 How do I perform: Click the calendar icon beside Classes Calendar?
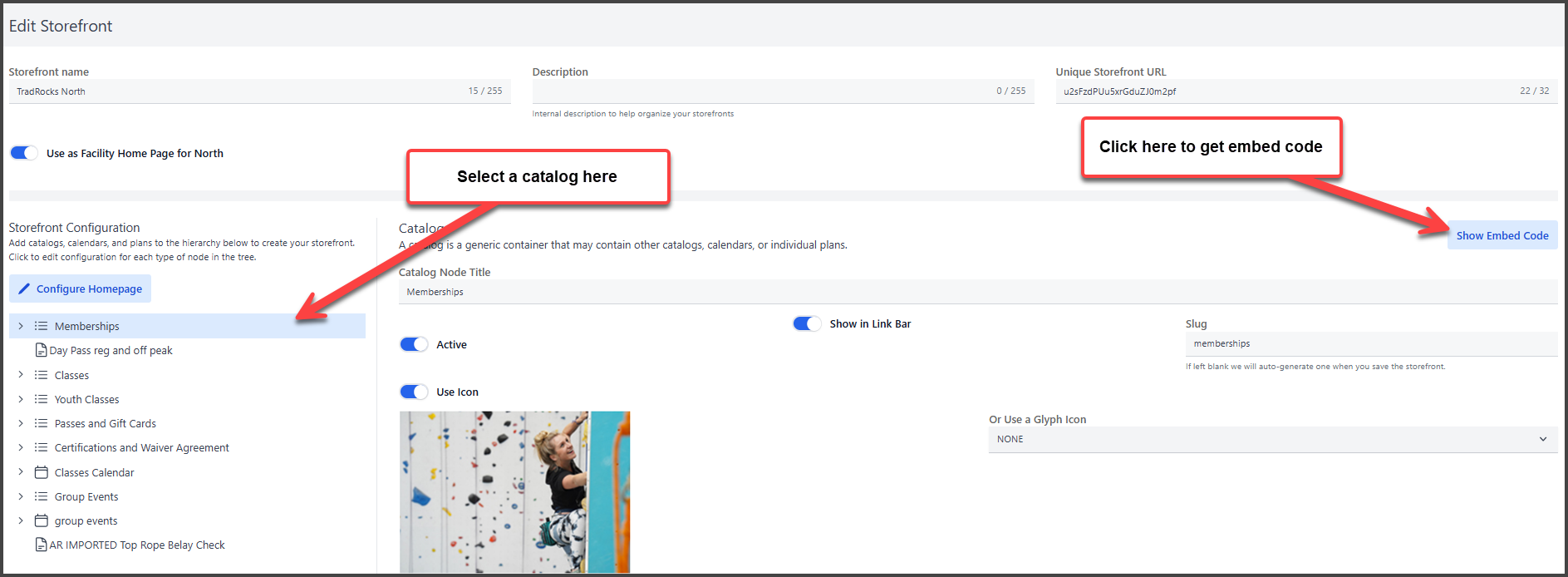pyautogui.click(x=41, y=472)
